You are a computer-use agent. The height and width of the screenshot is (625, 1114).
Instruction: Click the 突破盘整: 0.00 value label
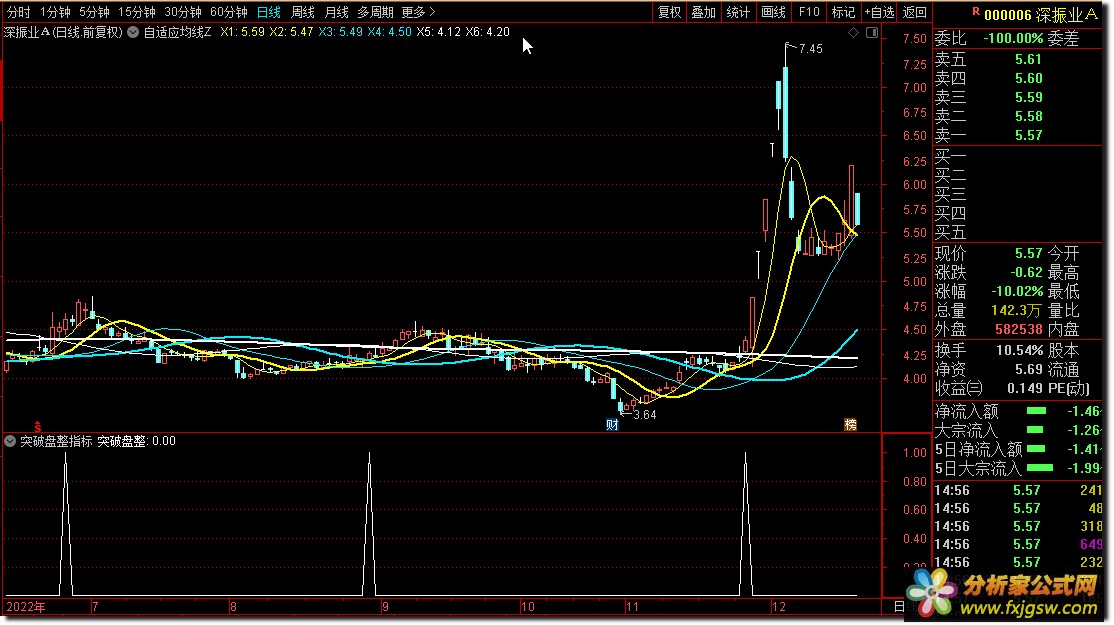[x=136, y=441]
